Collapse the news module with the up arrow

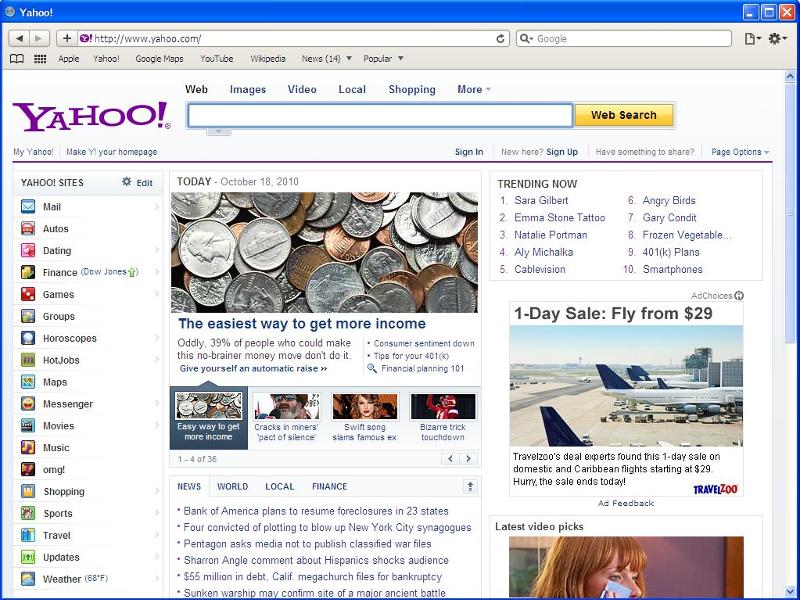(470, 487)
